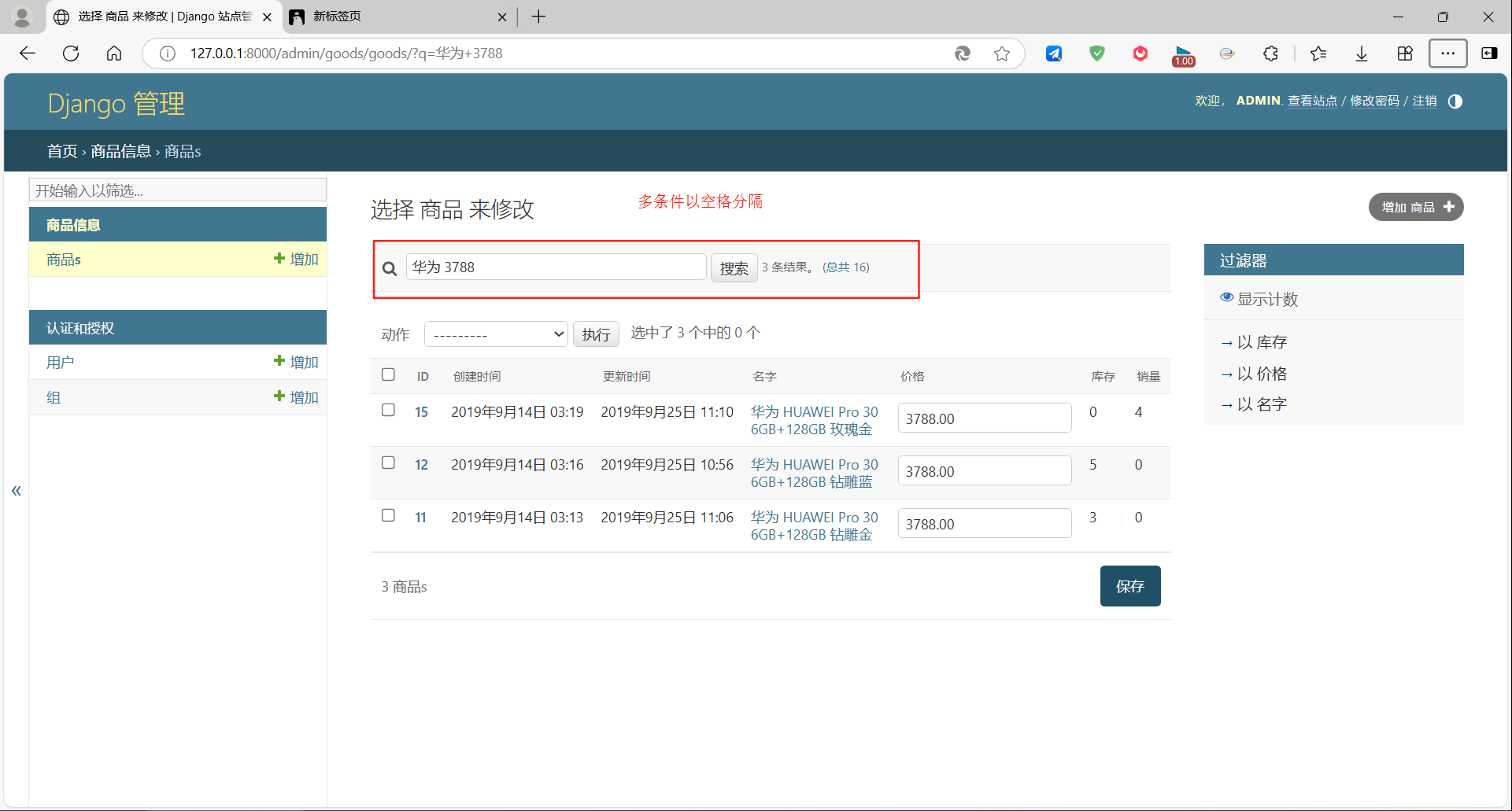This screenshot has height=811, width=1512.
Task: Open the Internet Explorer mode icon
Action: pos(1227,53)
